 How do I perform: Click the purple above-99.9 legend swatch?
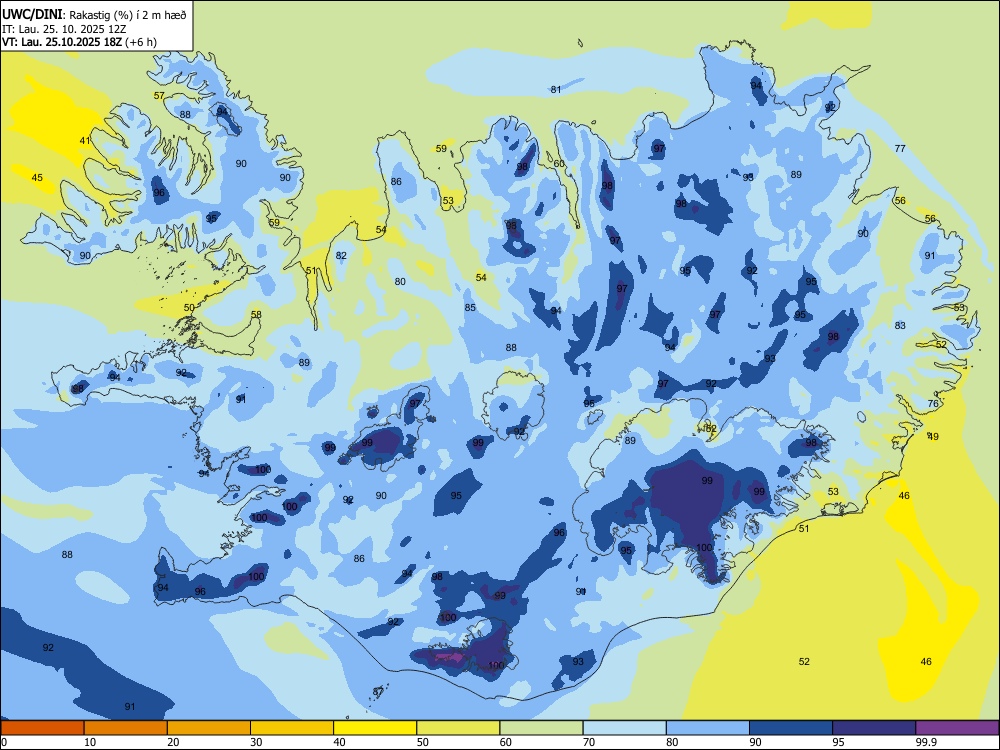click(957, 728)
